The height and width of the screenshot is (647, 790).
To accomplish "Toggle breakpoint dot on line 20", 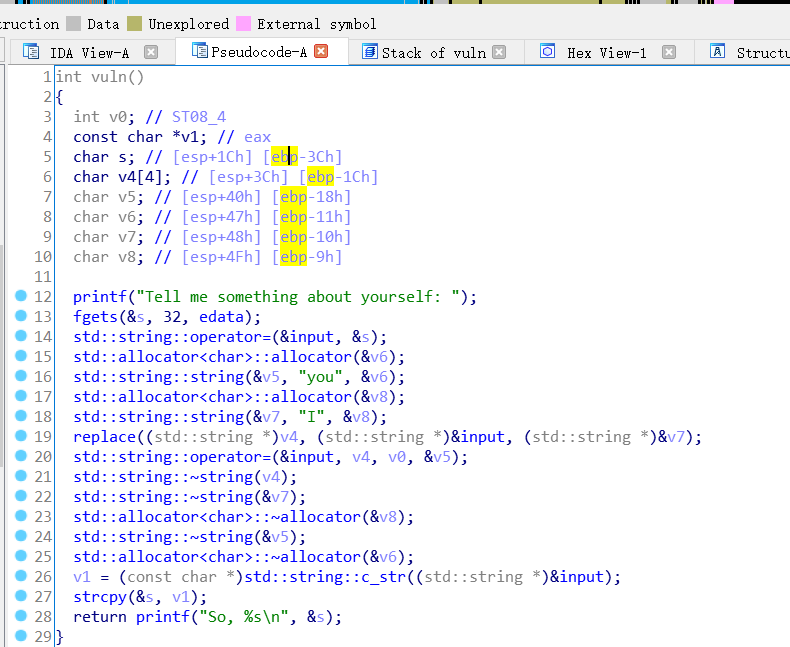I will click(21, 456).
